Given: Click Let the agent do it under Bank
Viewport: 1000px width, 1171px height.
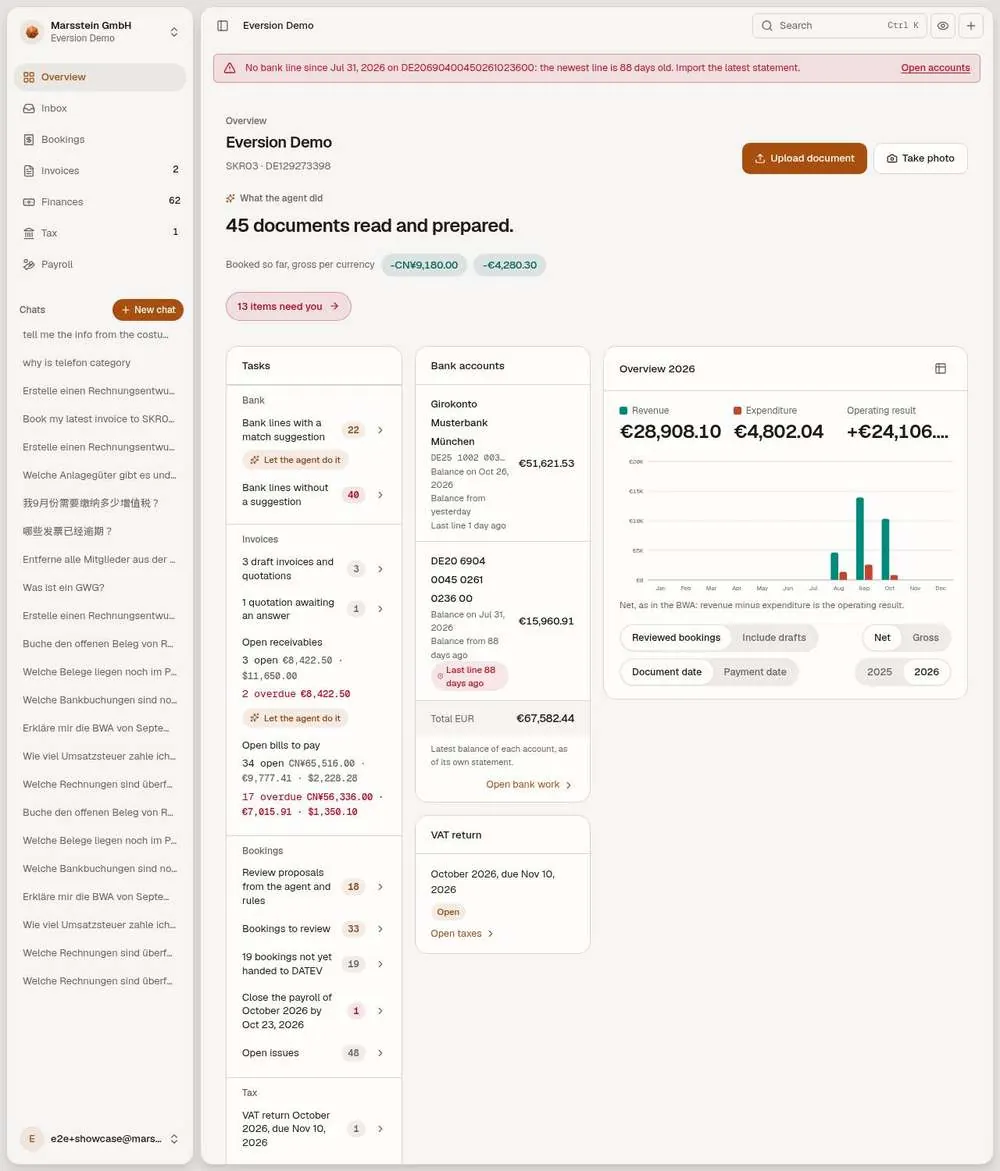Looking at the screenshot, I should point(295,460).
